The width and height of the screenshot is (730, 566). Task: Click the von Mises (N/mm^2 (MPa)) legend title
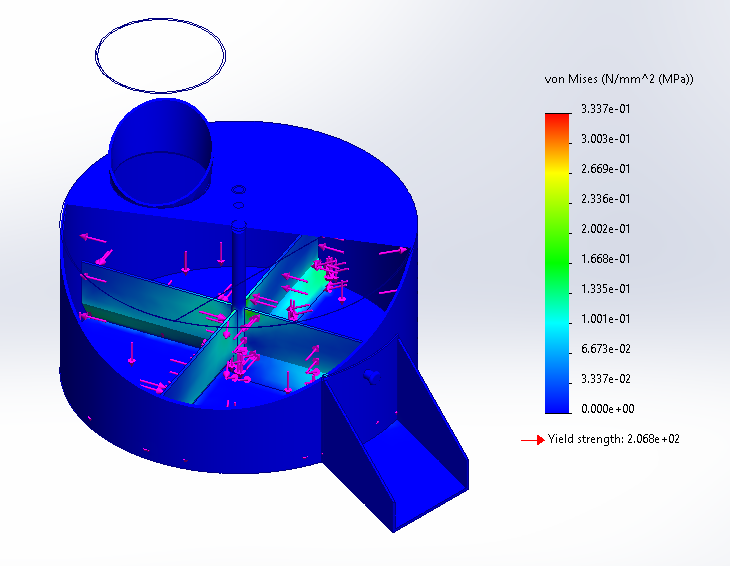619,79
